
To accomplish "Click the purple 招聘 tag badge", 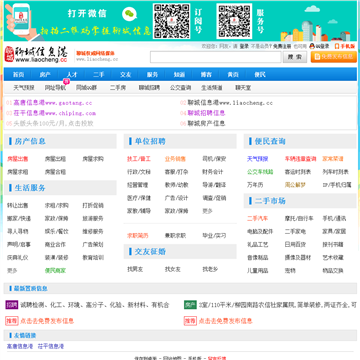I will coord(12,305).
